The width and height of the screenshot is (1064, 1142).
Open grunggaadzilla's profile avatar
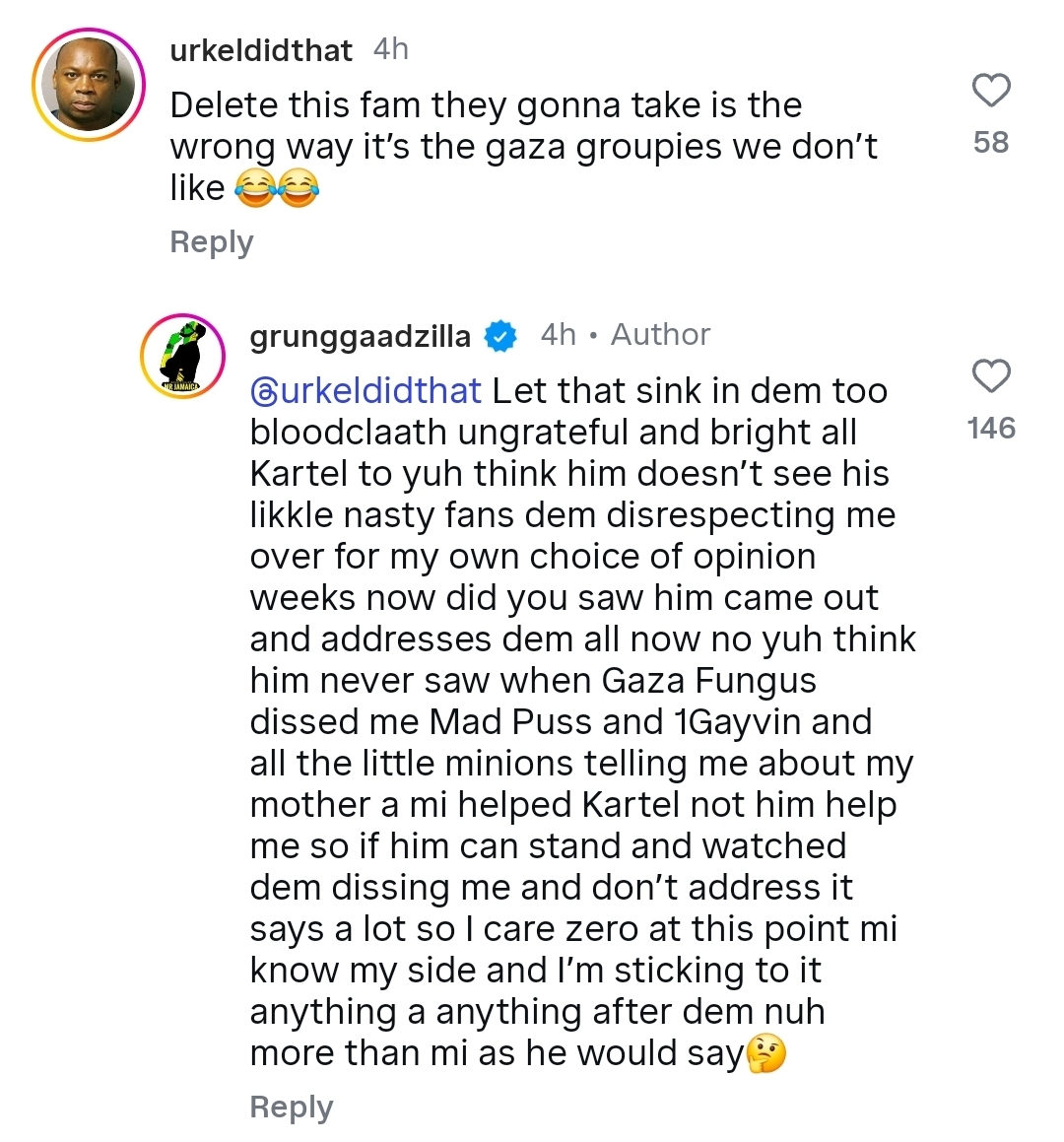point(182,357)
